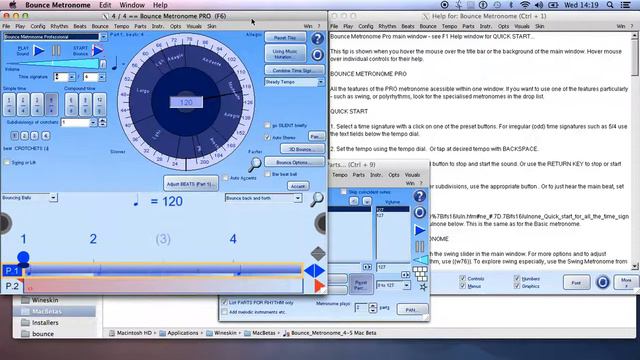This screenshot has height=360, width=640.
Task: Click the blue diamond arrows on P.1 row
Action: [x=315, y=271]
